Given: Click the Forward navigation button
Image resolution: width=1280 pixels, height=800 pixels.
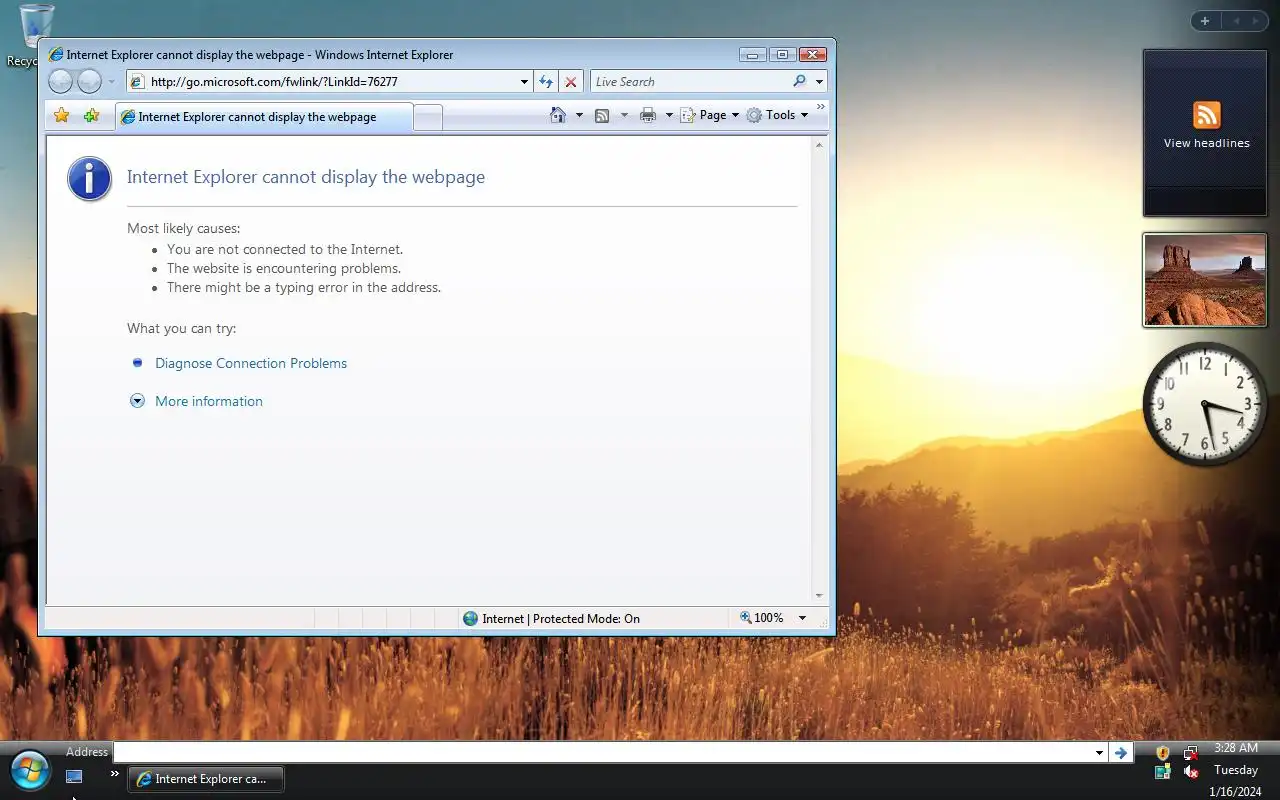Looking at the screenshot, I should tap(90, 82).
